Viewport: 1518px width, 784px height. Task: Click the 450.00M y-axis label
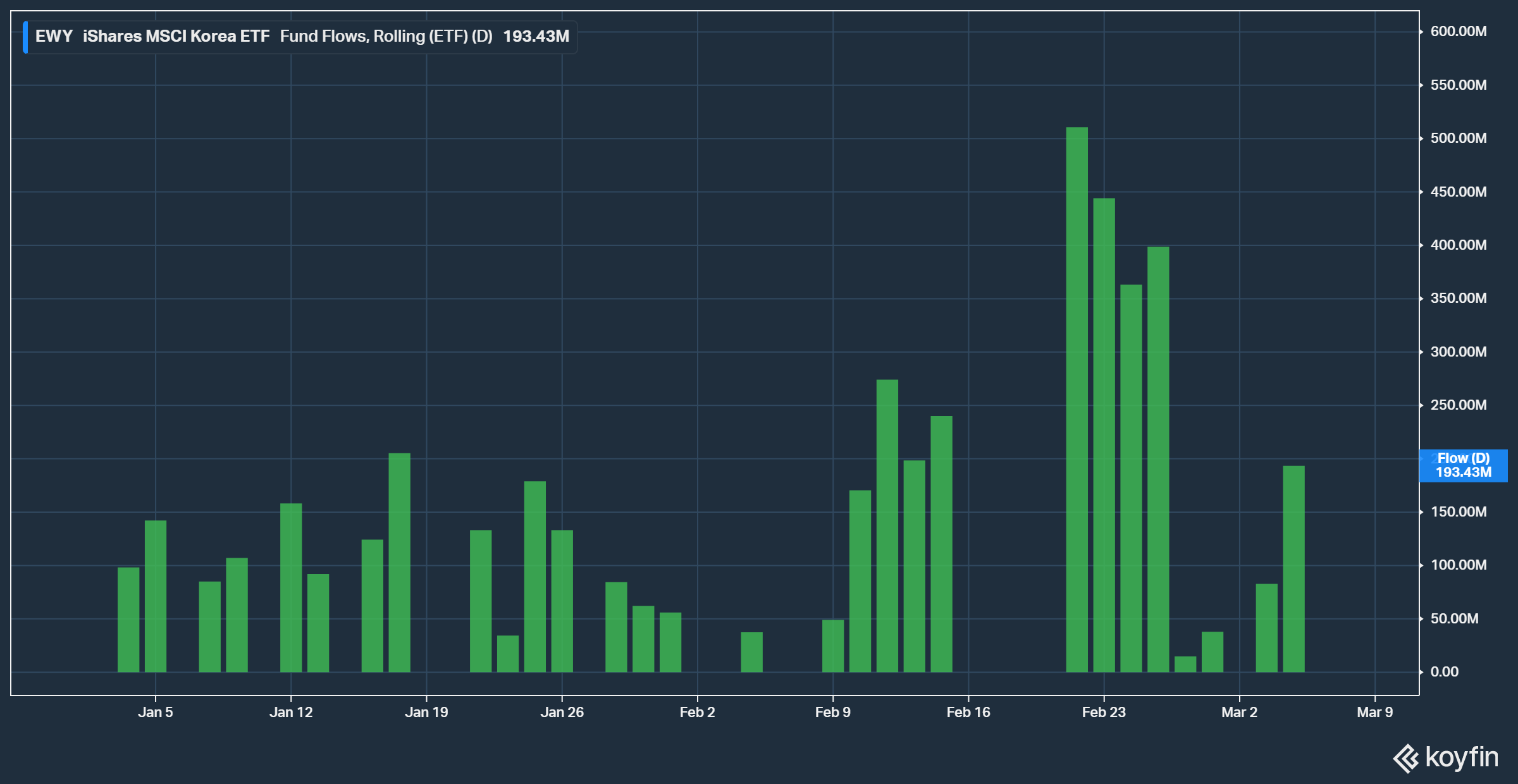point(1458,192)
